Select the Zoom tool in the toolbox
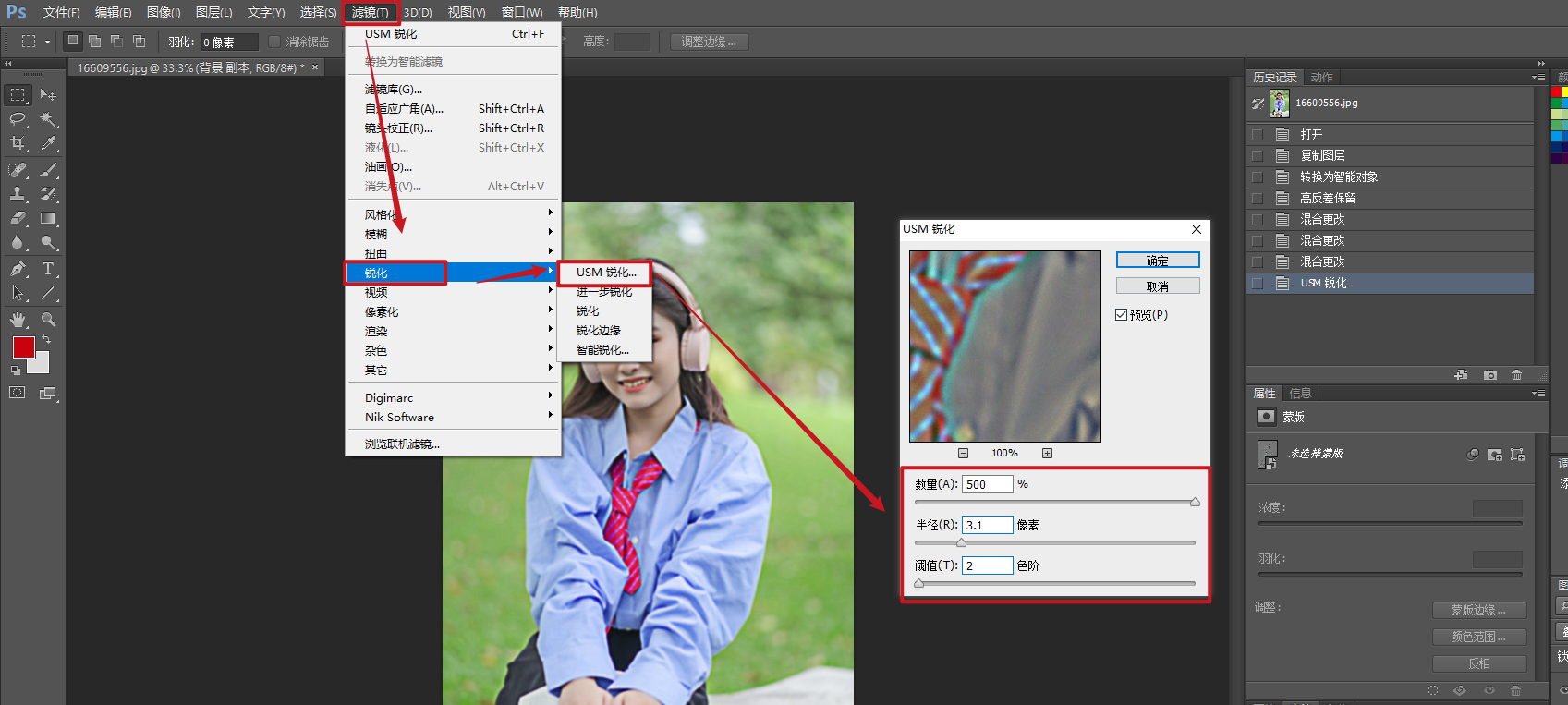 (x=48, y=320)
